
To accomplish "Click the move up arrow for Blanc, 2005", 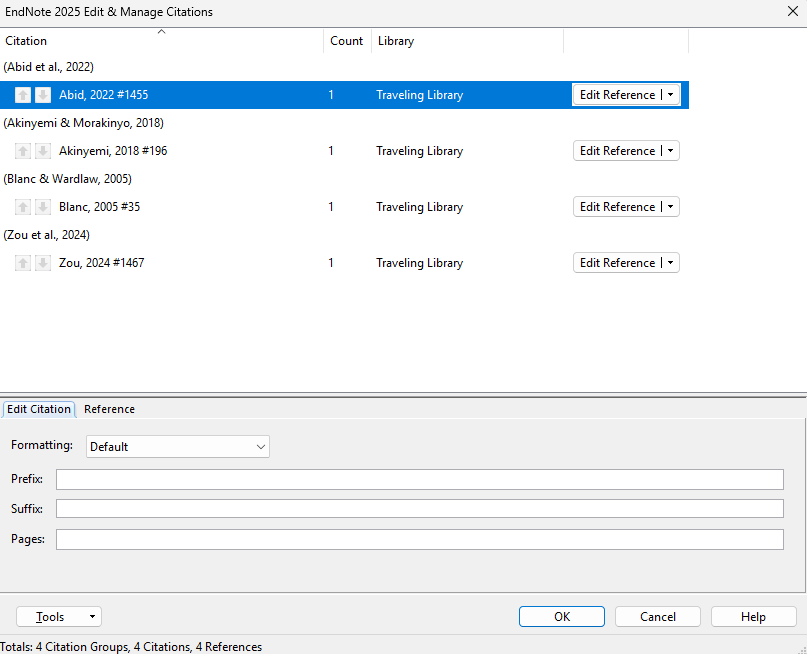I will pos(23,207).
